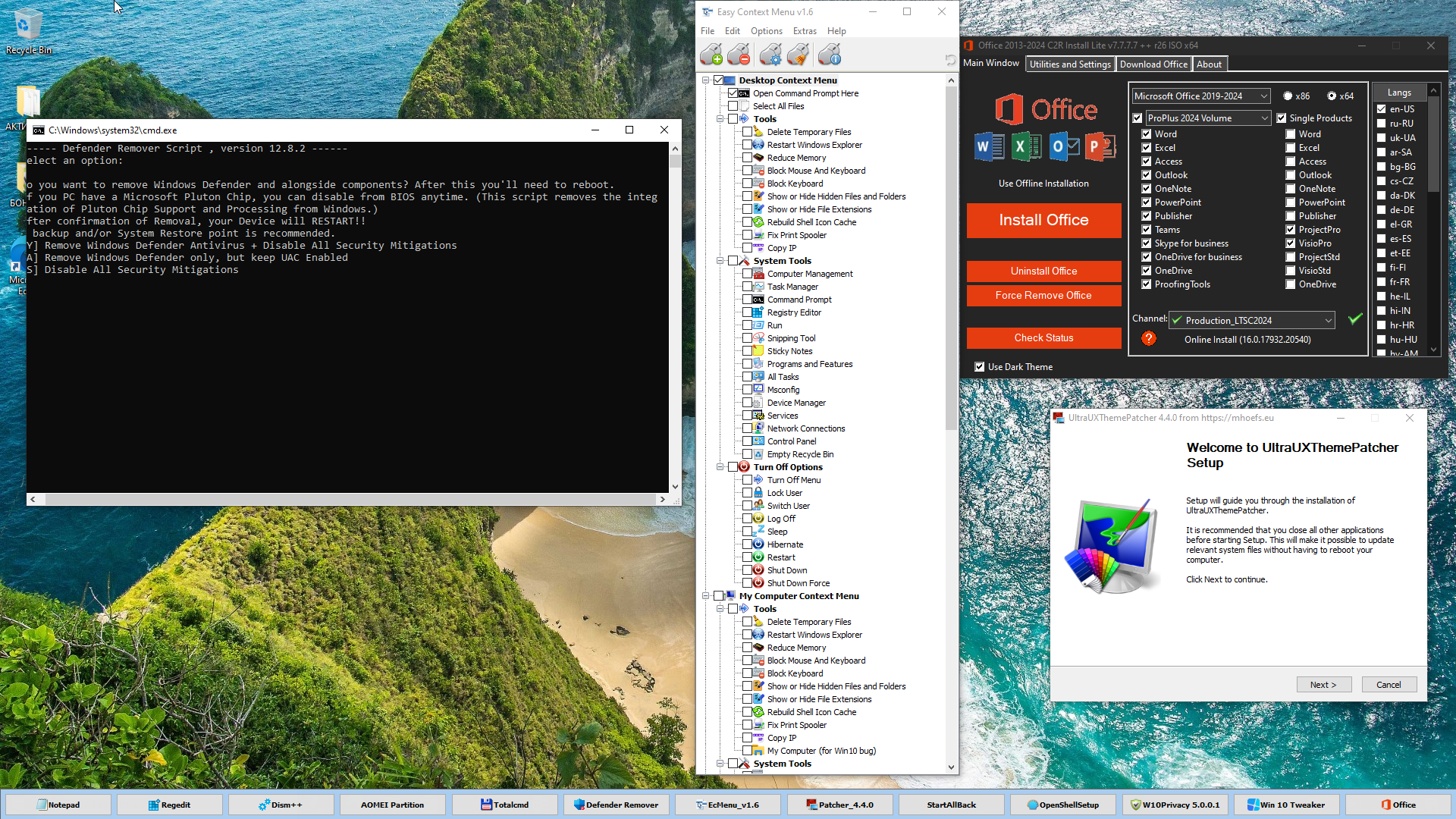Viewport: 1456px width, 819px height.
Task: Toggle the Use Dark Theme checkbox
Action: (x=980, y=367)
